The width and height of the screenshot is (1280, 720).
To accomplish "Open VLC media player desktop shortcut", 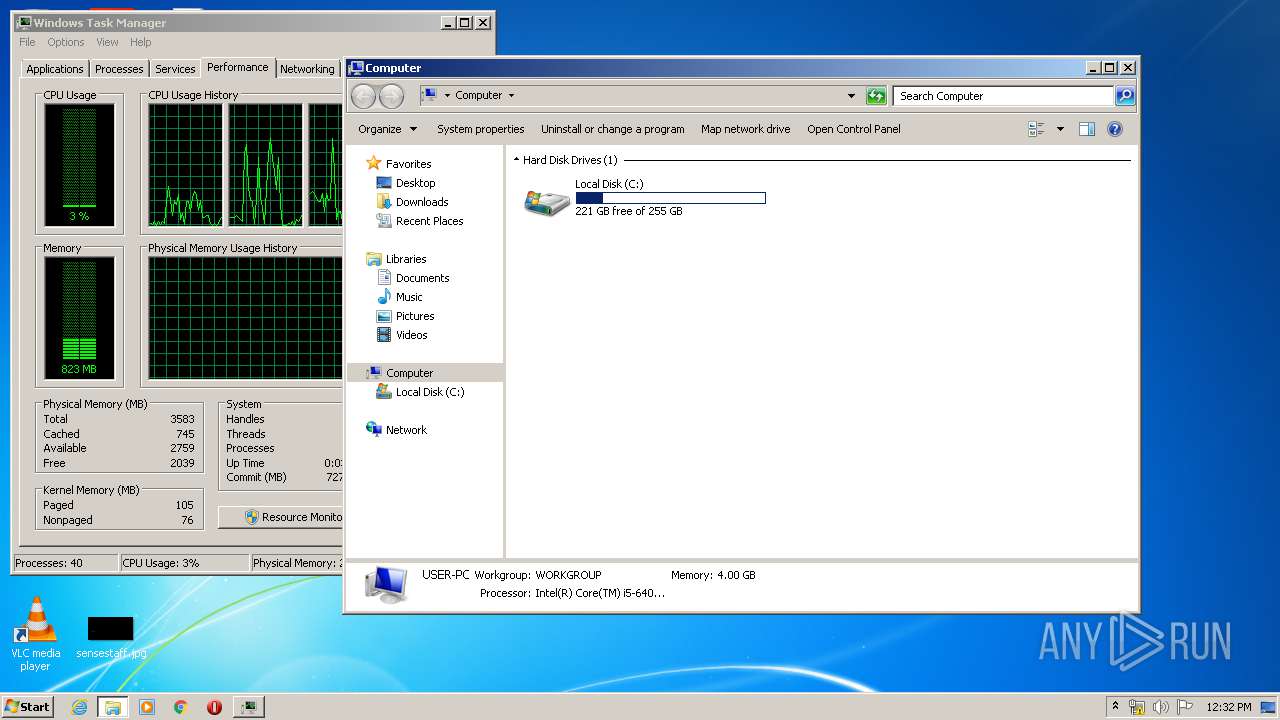I will [x=35, y=634].
